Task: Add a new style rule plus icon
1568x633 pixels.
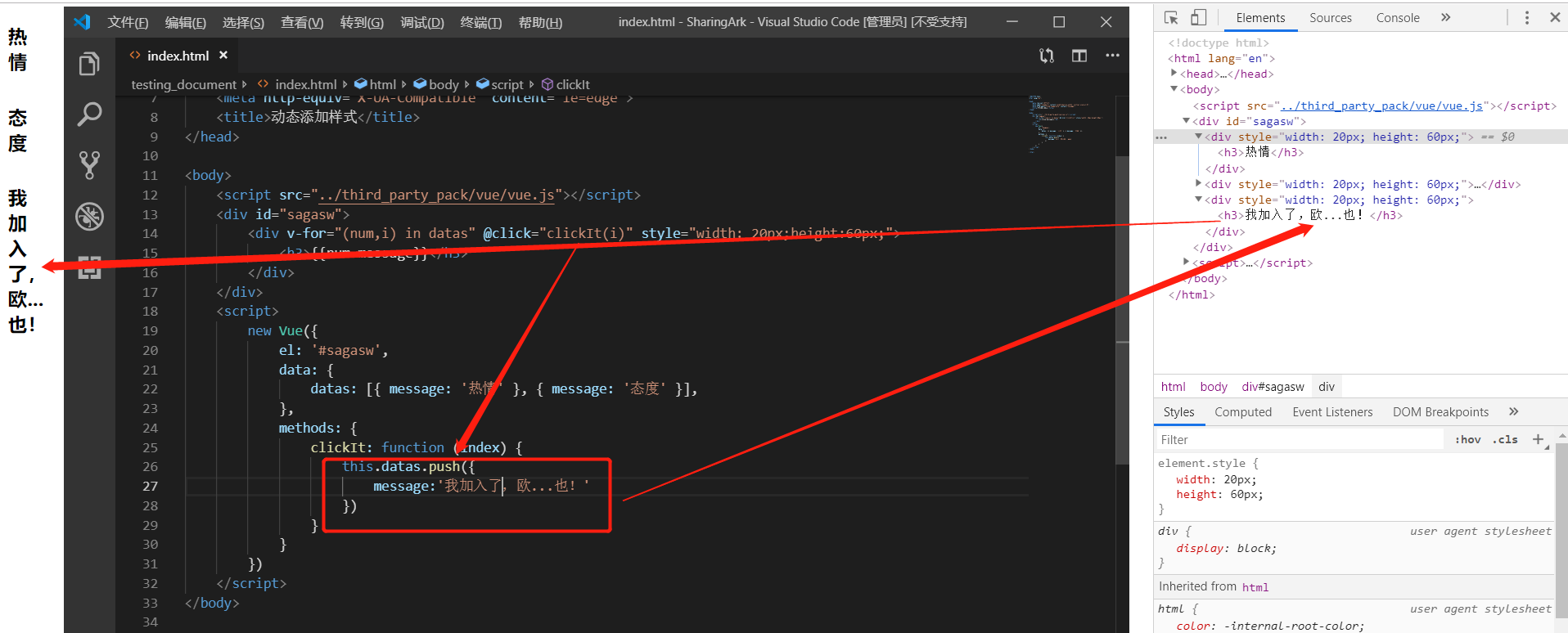Action: point(1538,439)
